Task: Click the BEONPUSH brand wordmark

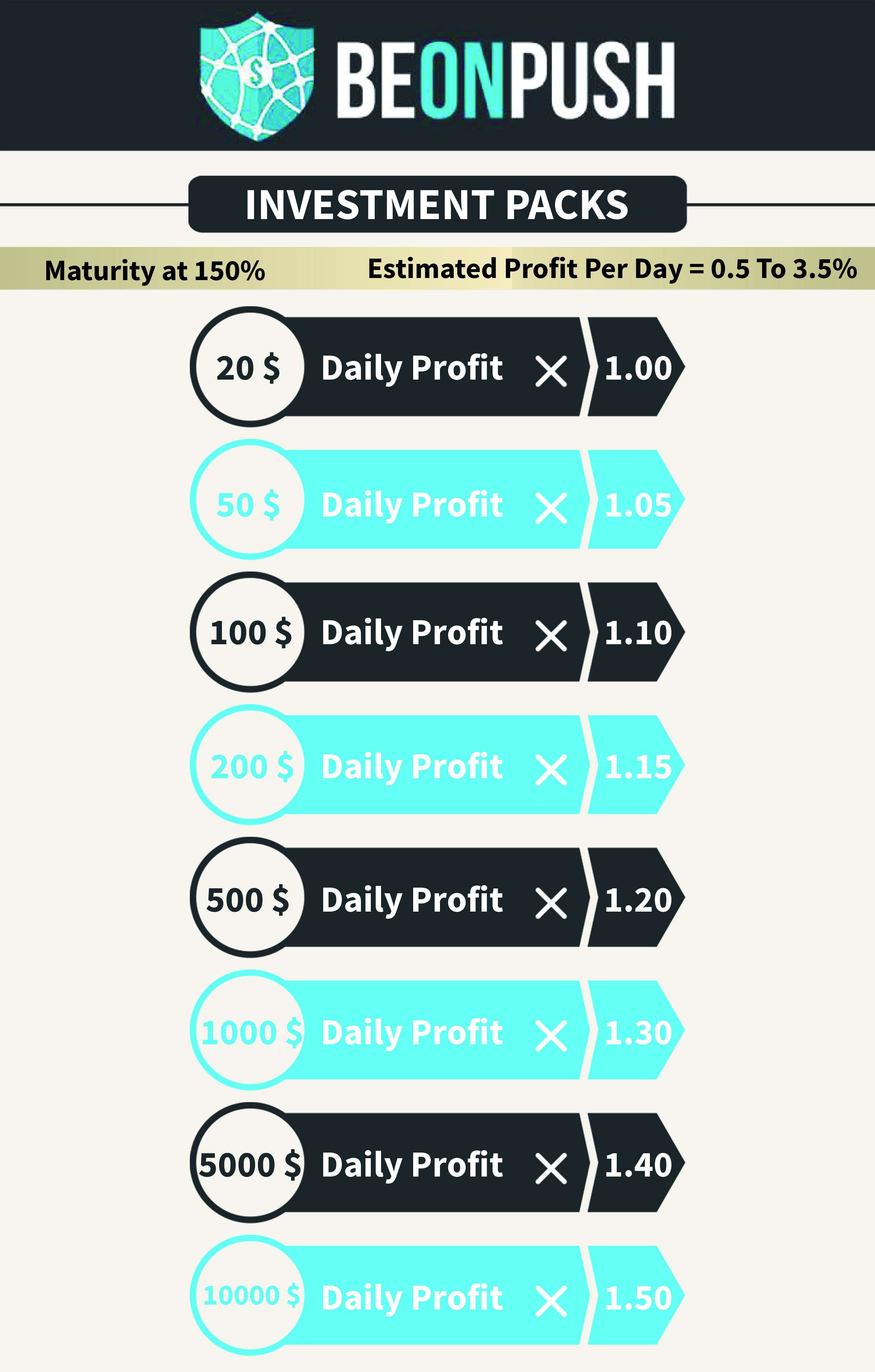Action: coord(506,80)
